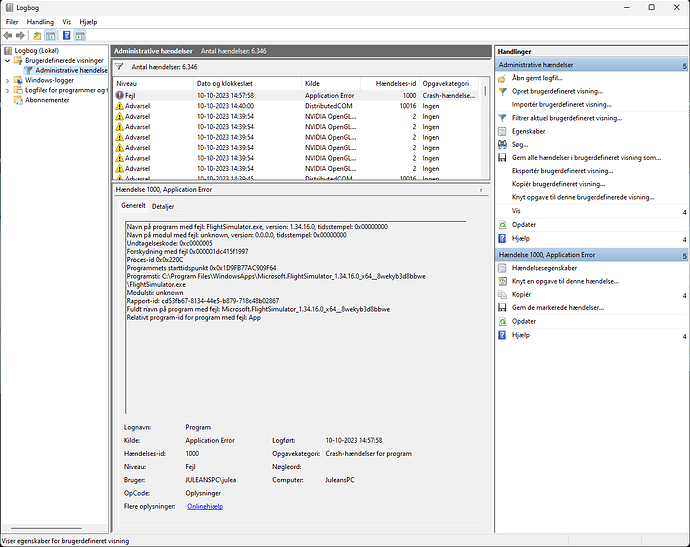This screenshot has height=547, width=690.
Task: Open the Filer menu
Action: tap(12, 22)
